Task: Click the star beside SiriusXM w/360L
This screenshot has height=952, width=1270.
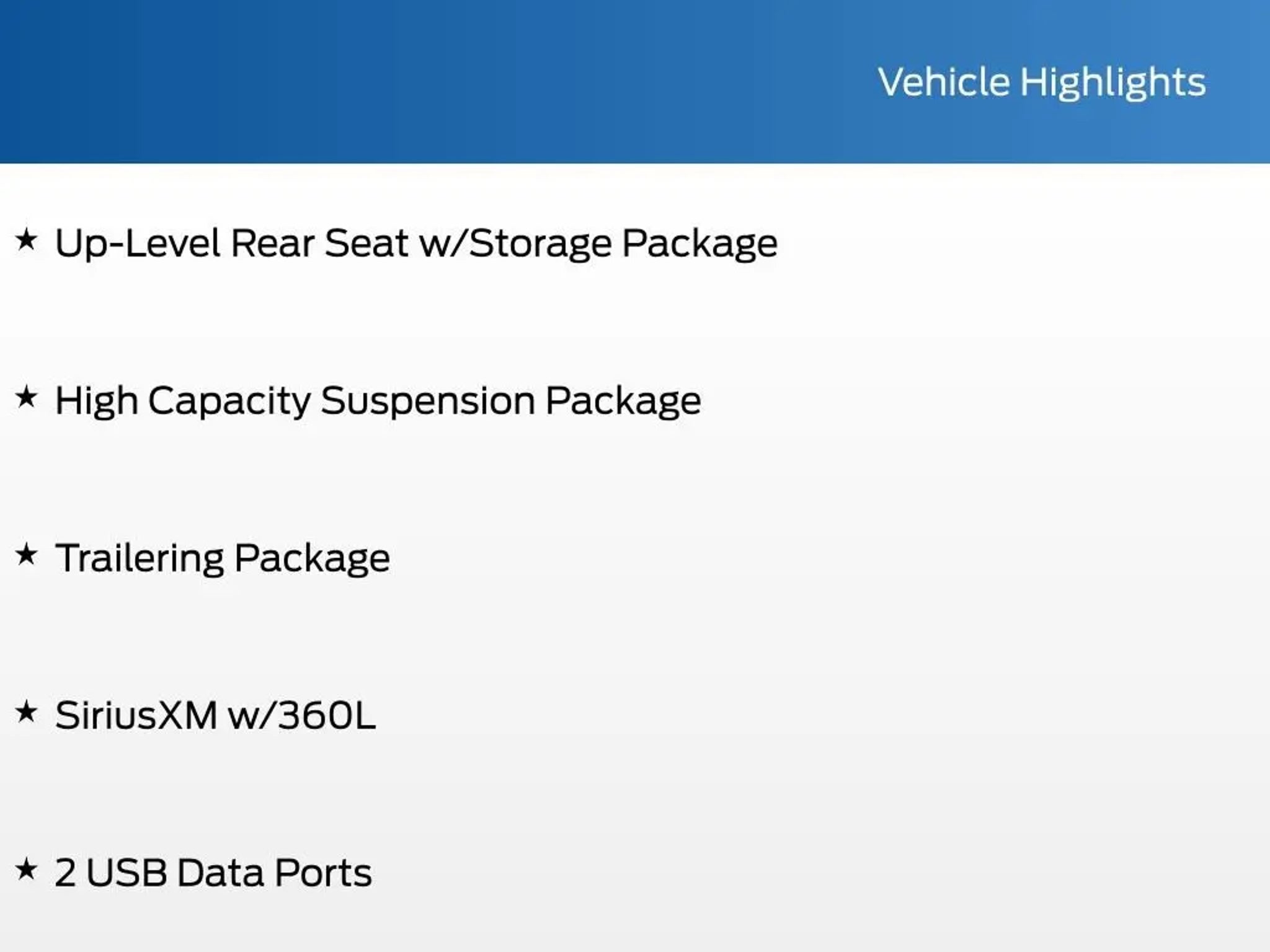Action: tap(27, 712)
